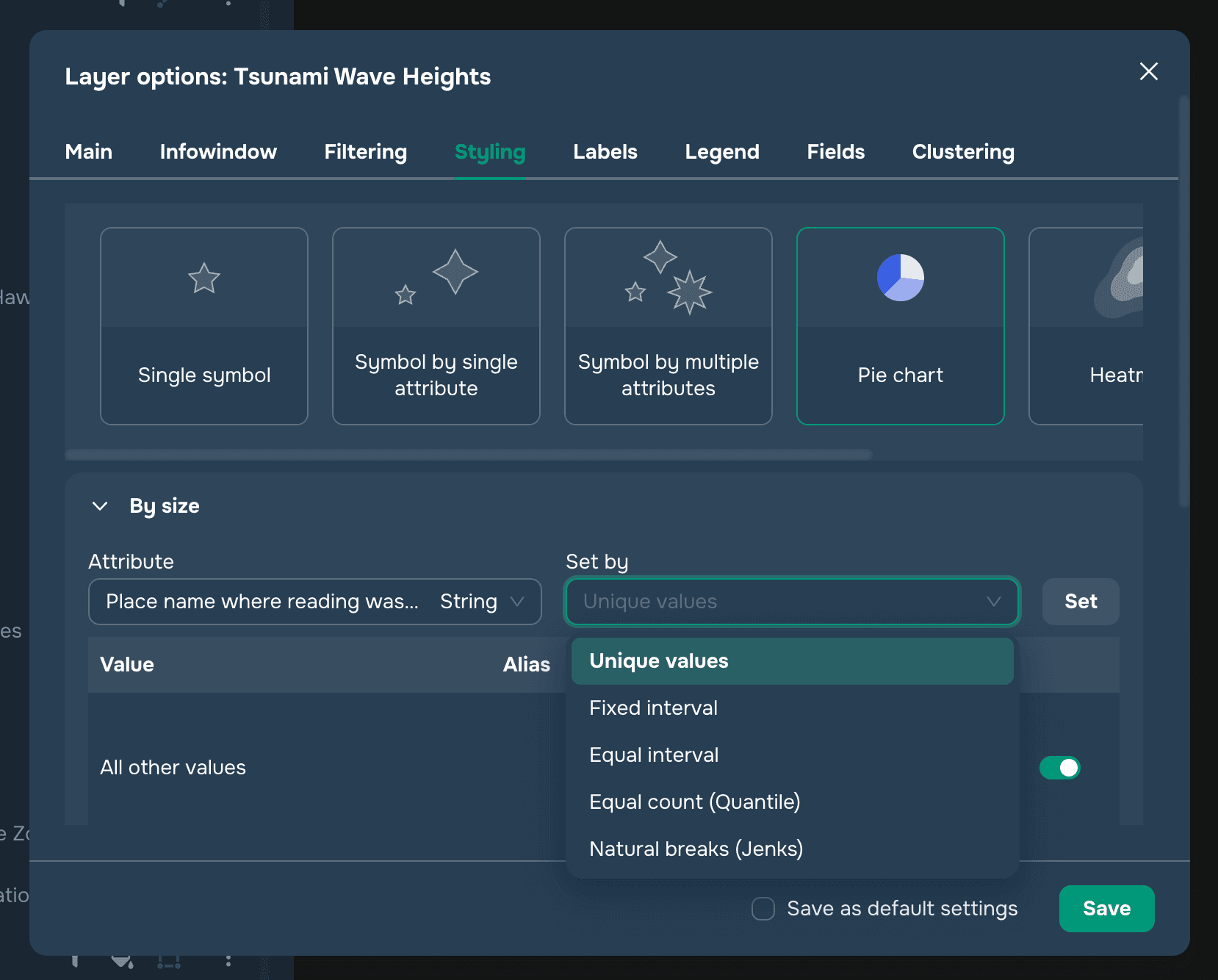Open the Attribute dropdown
This screenshot has width=1218, height=980.
[315, 602]
